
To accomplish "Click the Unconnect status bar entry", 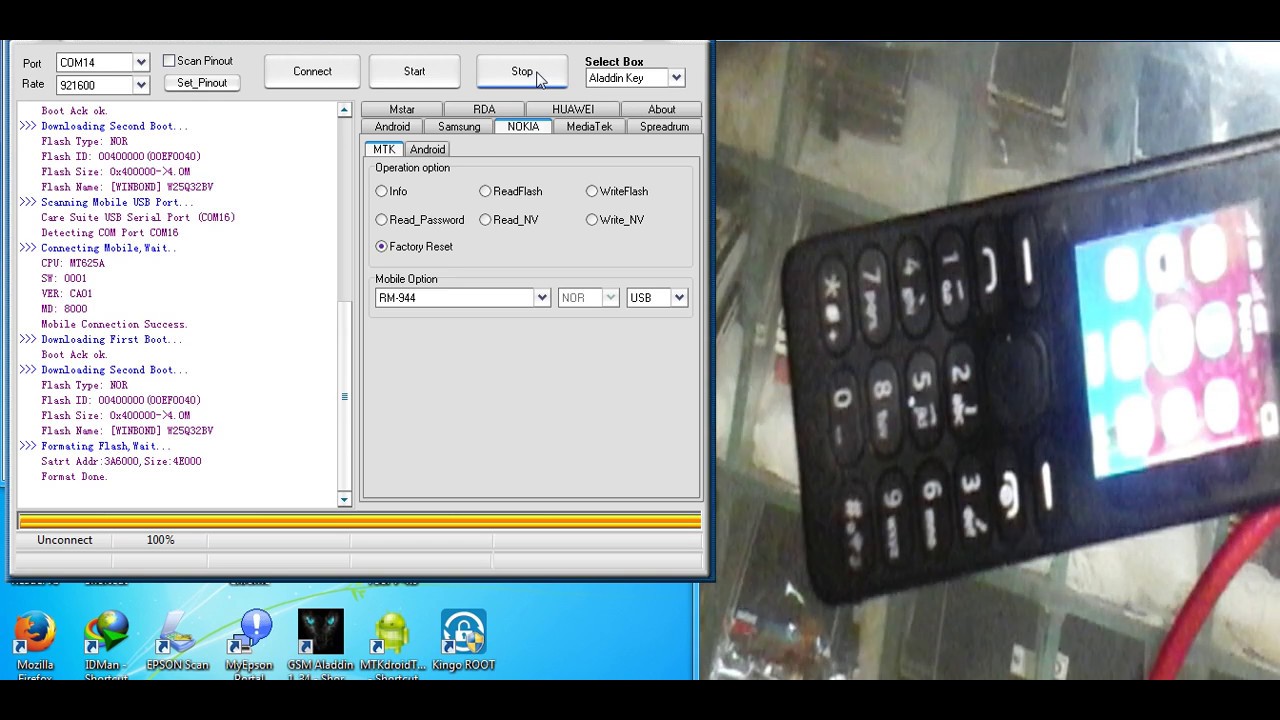I will tap(65, 540).
